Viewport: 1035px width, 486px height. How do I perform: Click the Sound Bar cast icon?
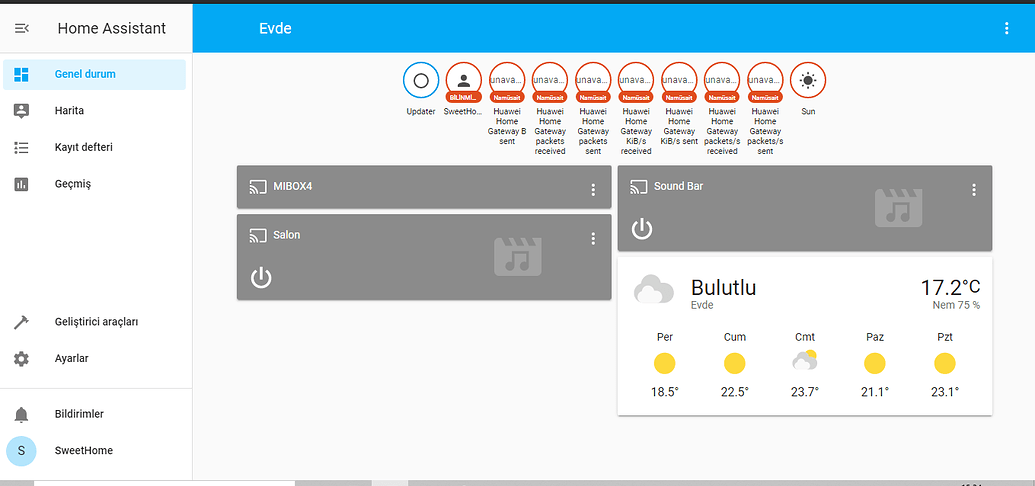[638, 187]
